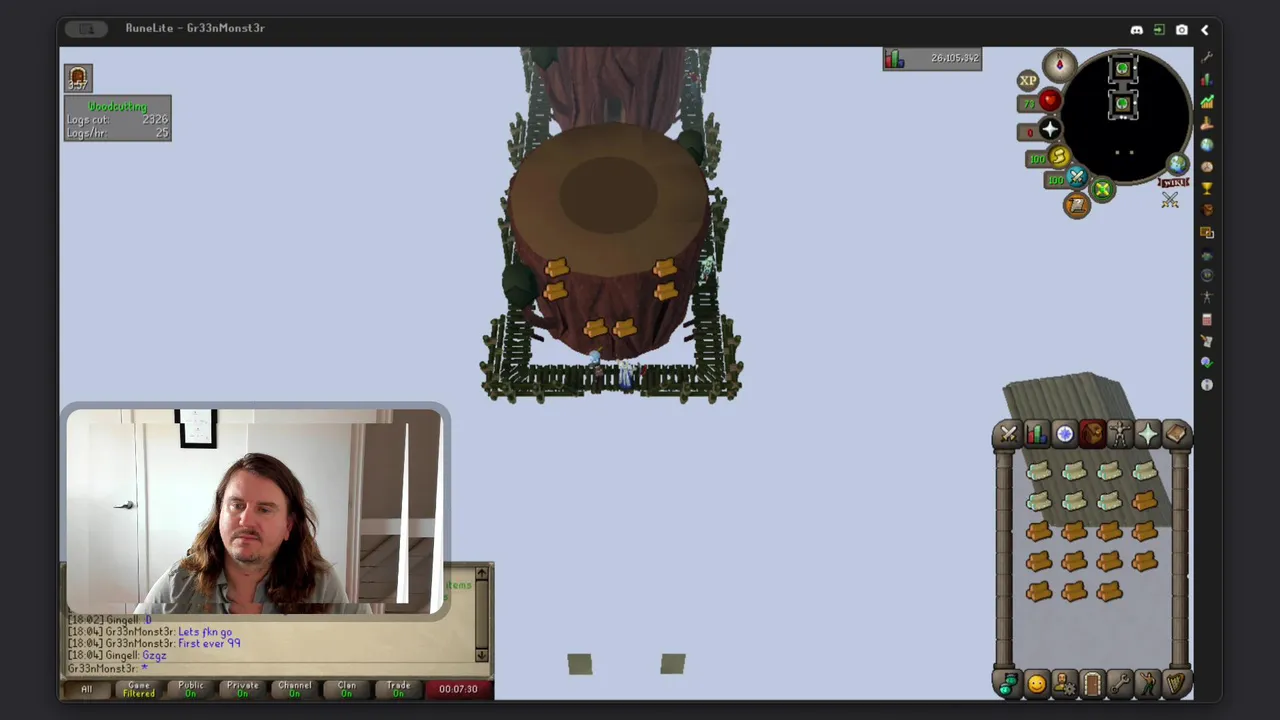The width and height of the screenshot is (1280, 720).
Task: Select the Clan chat tab
Action: tap(346, 689)
